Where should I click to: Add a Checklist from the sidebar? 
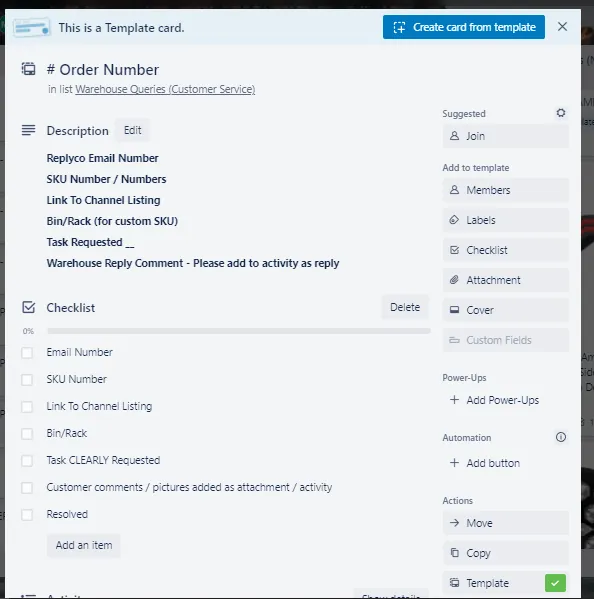tap(505, 250)
